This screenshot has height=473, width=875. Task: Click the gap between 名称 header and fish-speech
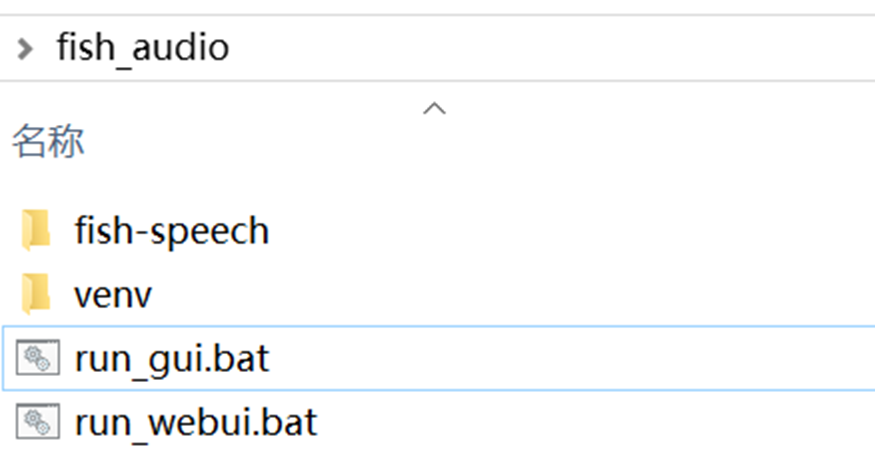tap(438, 181)
